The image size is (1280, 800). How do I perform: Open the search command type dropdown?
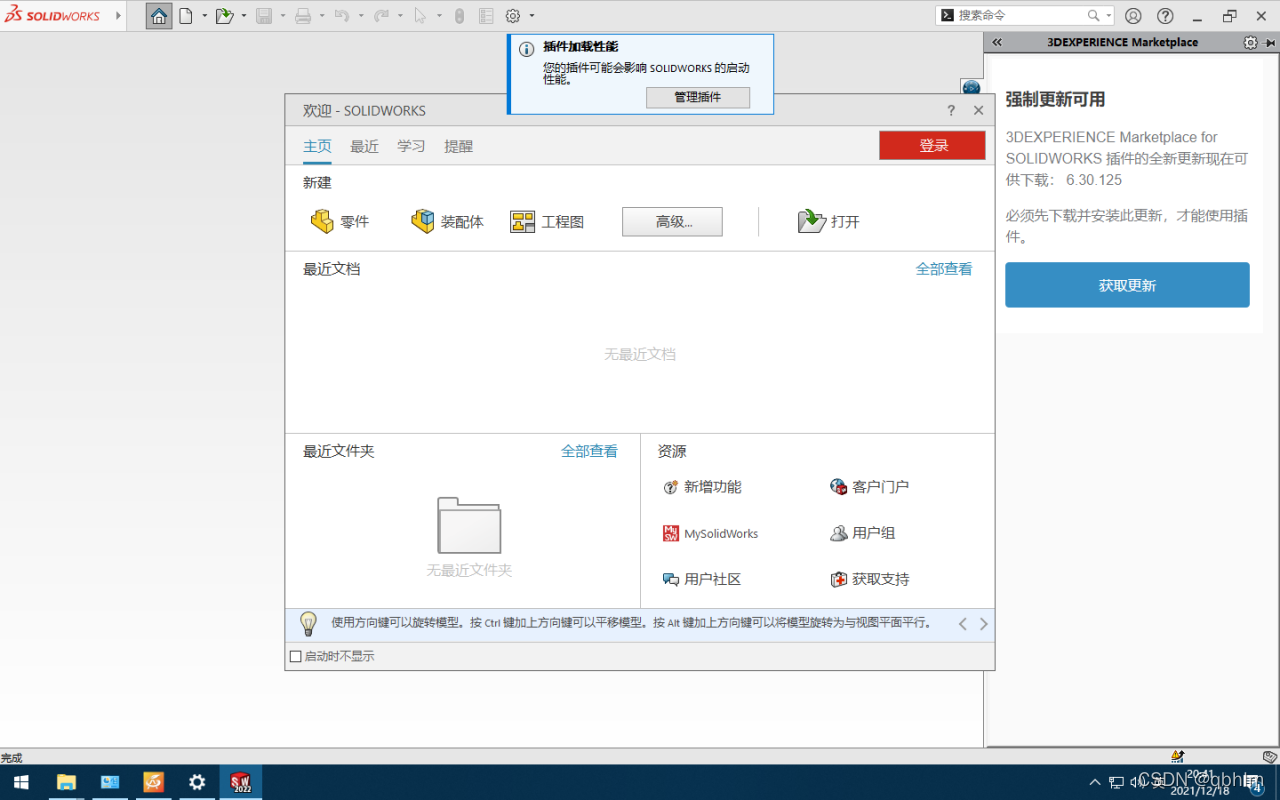point(1109,16)
